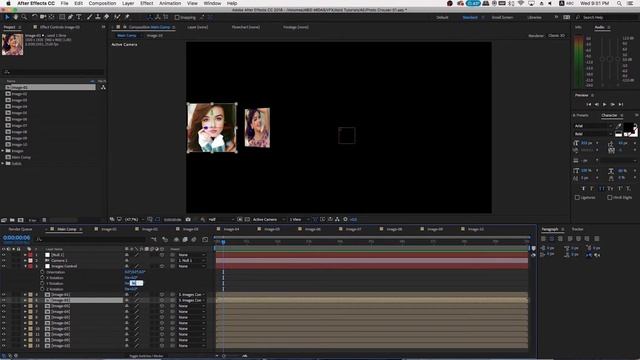Select the Roto Brush tool
Image resolution: width=640 pixels, height=360 pixels.
(x=117, y=17)
